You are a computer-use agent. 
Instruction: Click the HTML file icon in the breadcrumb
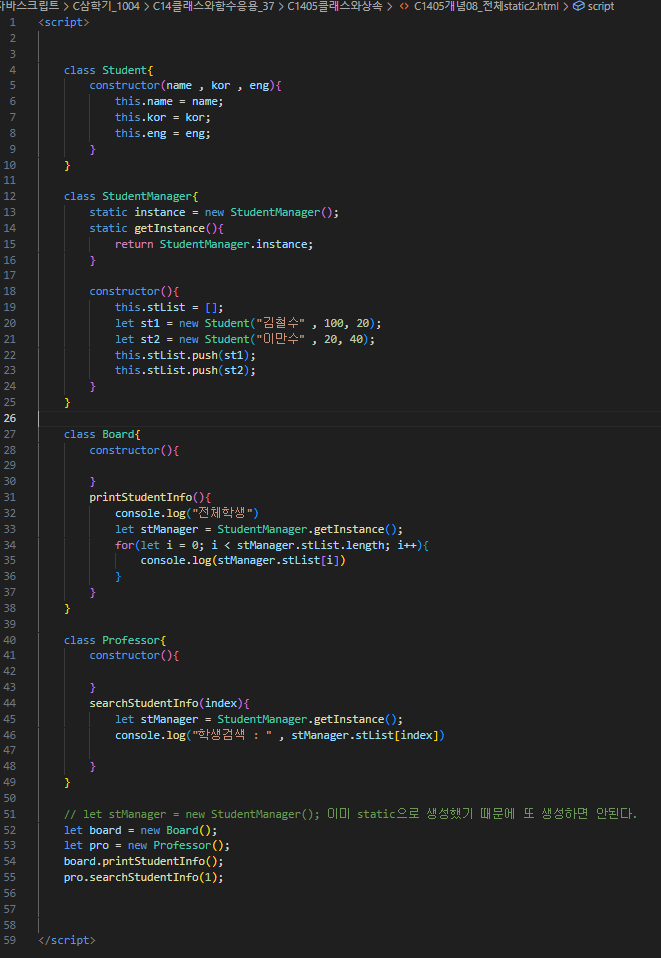click(404, 6)
